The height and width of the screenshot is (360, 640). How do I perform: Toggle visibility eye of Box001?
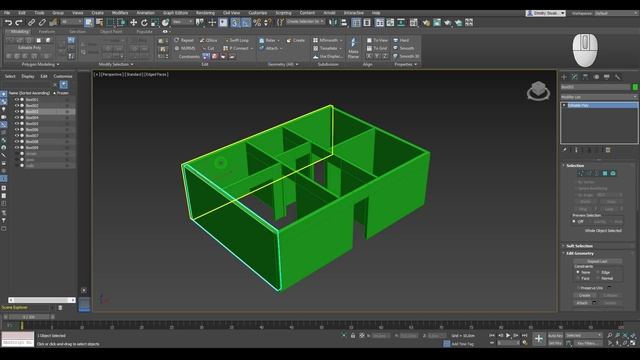coord(17,100)
